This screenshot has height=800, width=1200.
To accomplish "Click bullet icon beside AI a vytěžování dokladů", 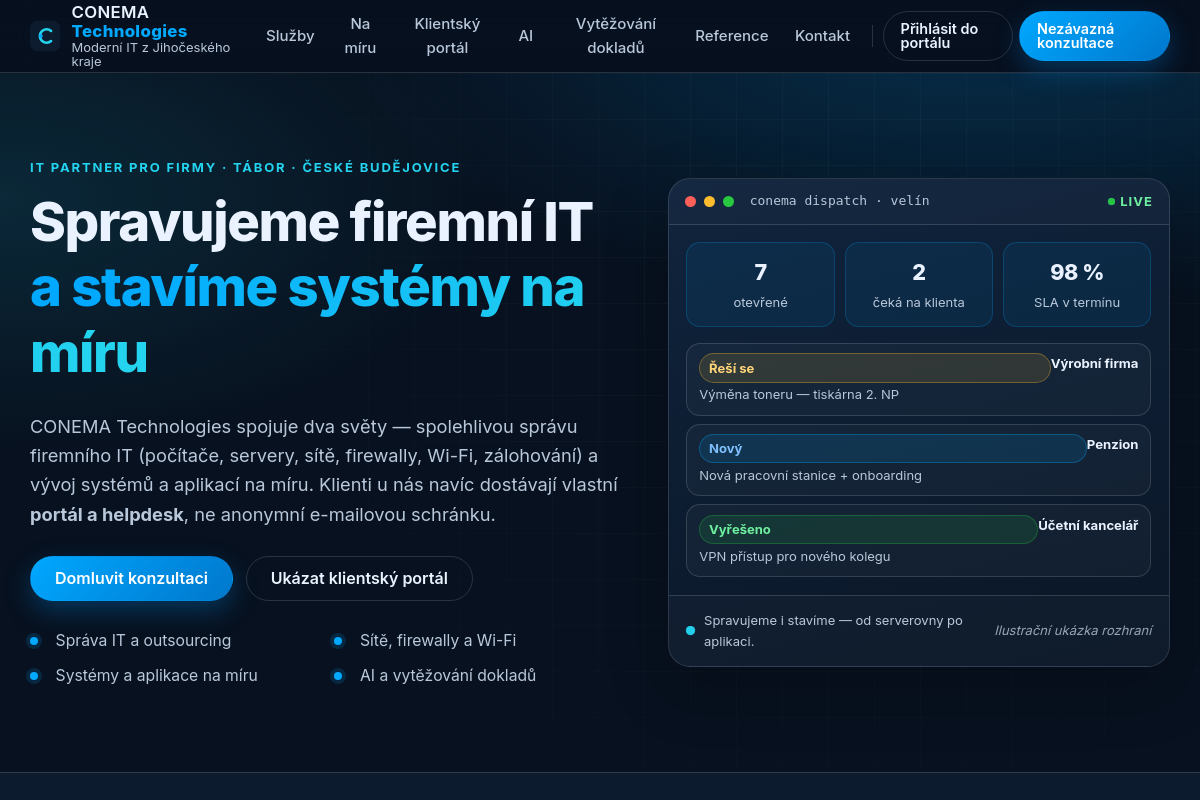I will tap(338, 676).
